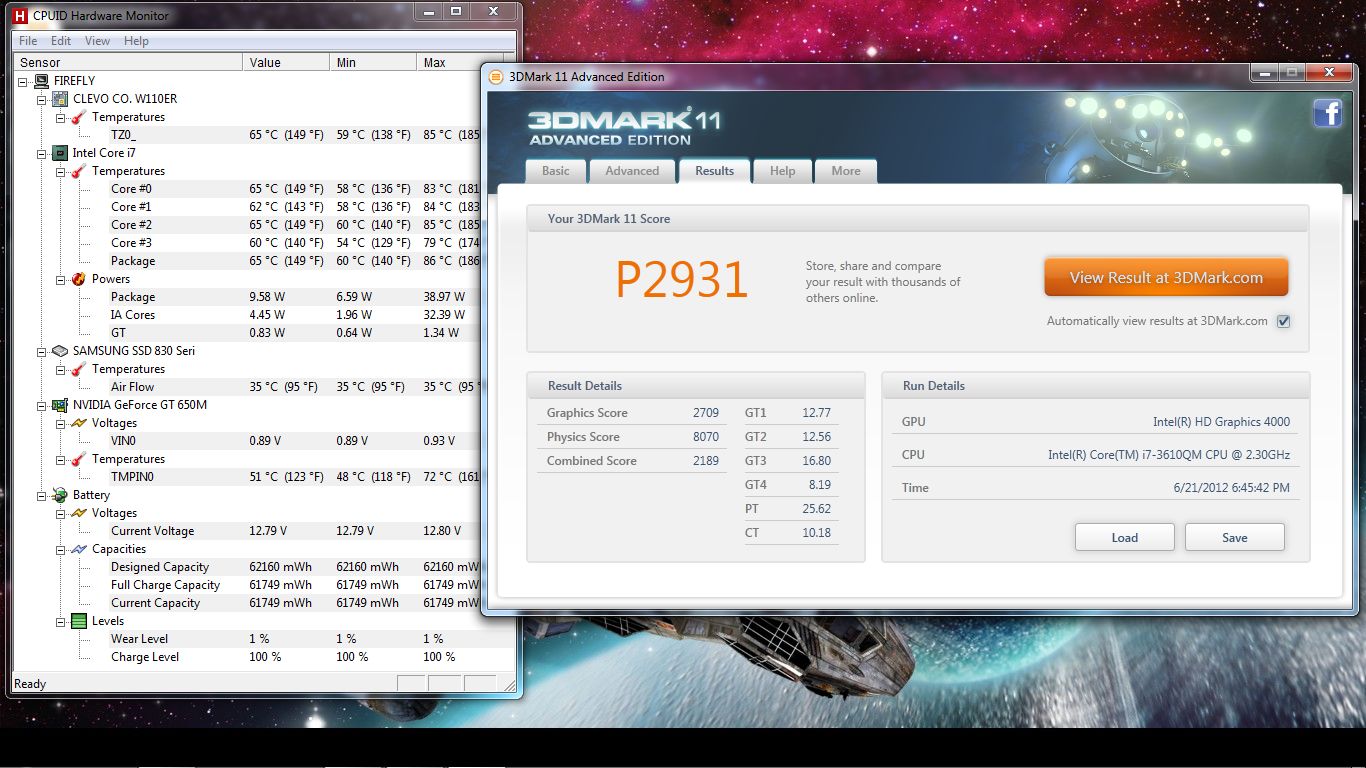
Task: Collapse the SAMSUNG SSD 830 node
Action: tap(42, 351)
